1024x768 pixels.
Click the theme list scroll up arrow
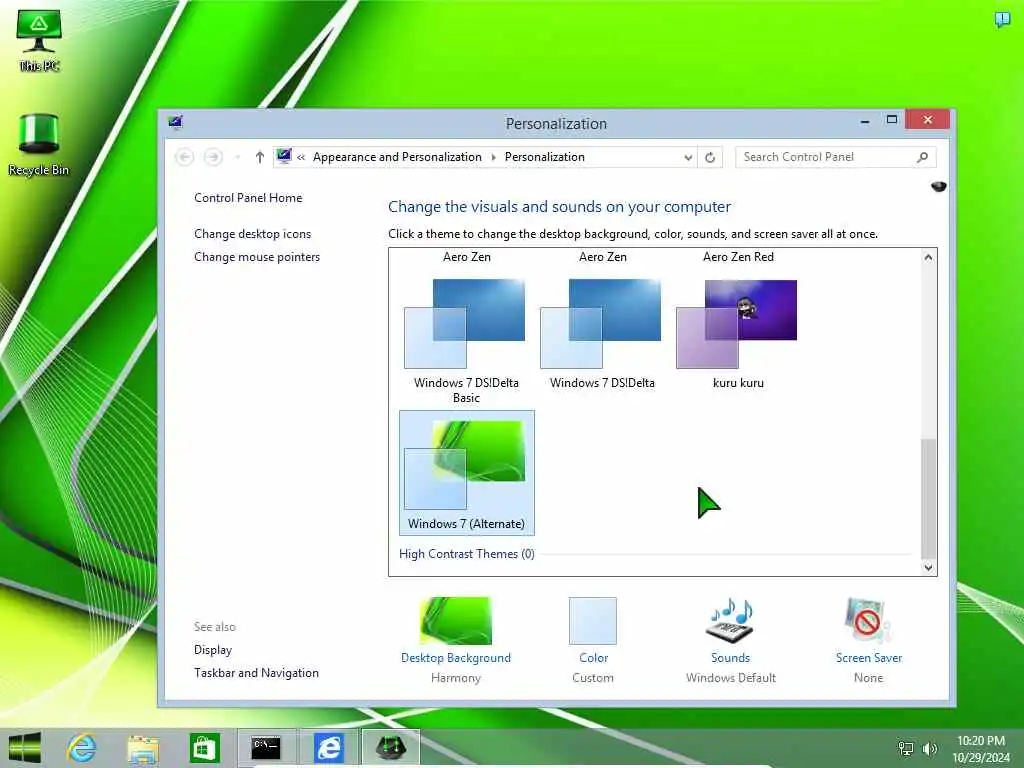928,257
